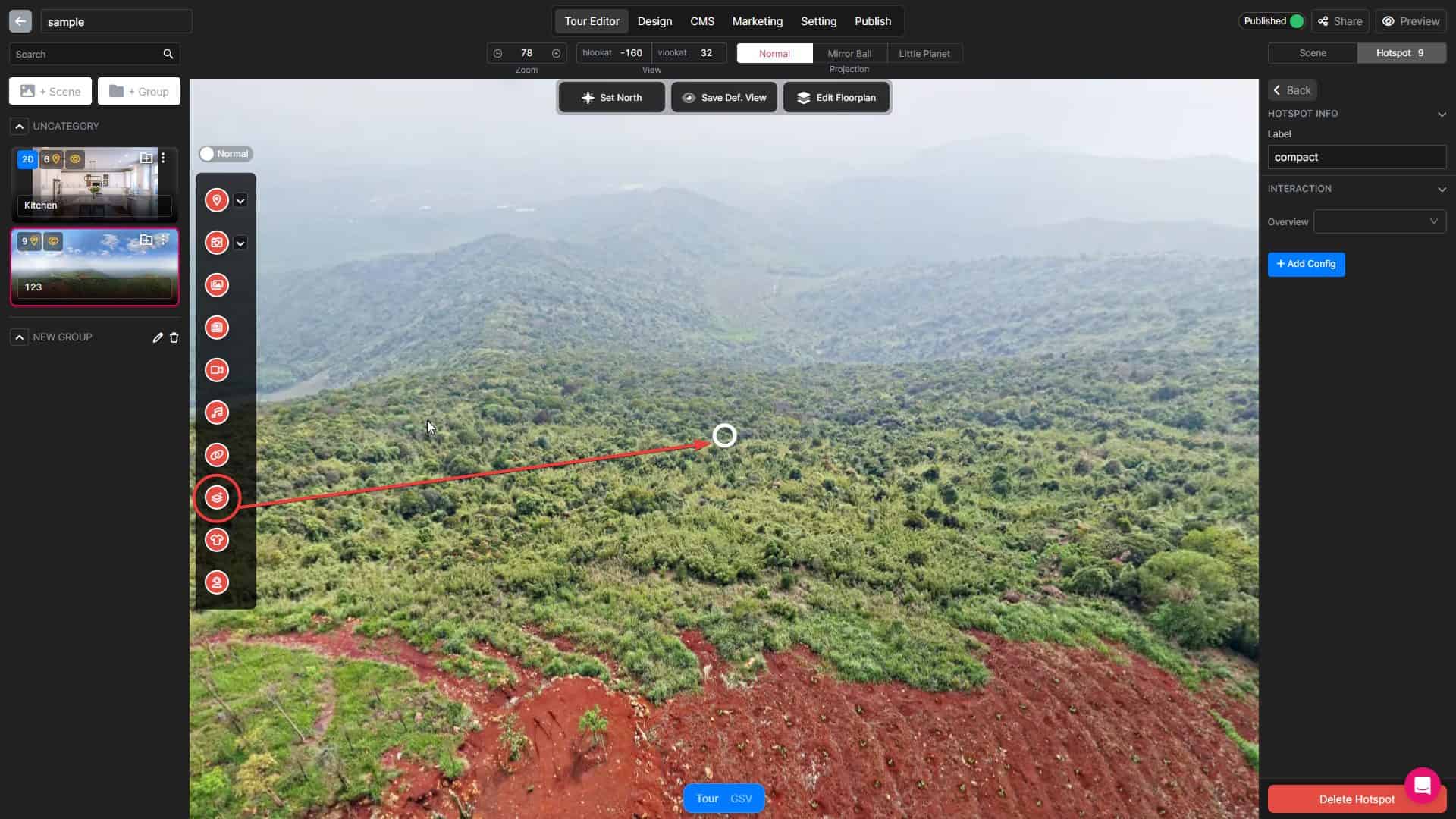Click the delete NEW GROUP trash icon
The width and height of the screenshot is (1456, 819).
pos(174,337)
